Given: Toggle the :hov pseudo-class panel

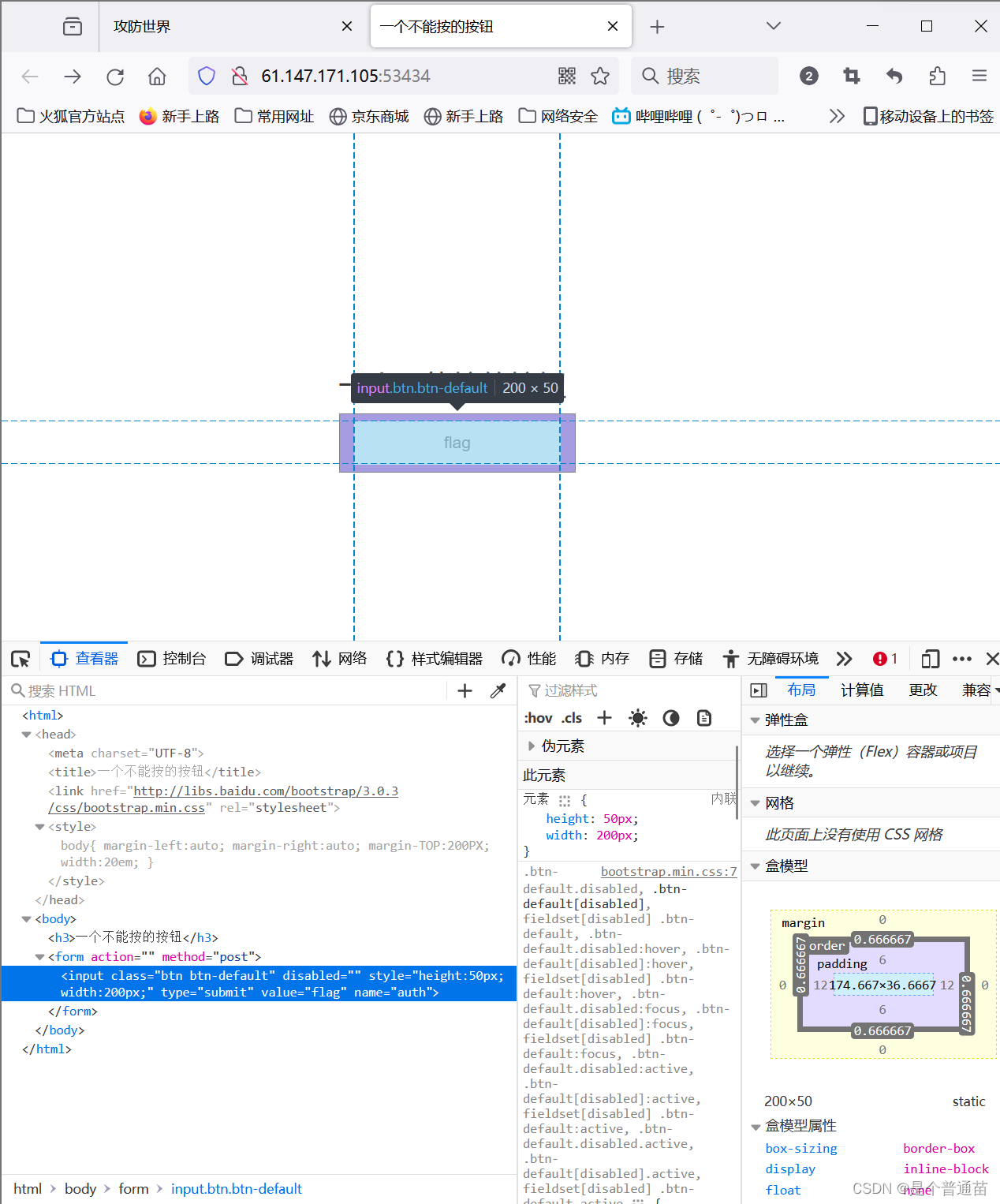Looking at the screenshot, I should pos(539,718).
